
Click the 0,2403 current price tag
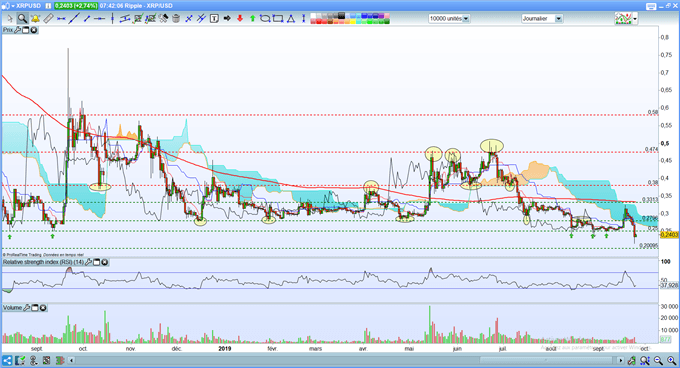coord(669,234)
